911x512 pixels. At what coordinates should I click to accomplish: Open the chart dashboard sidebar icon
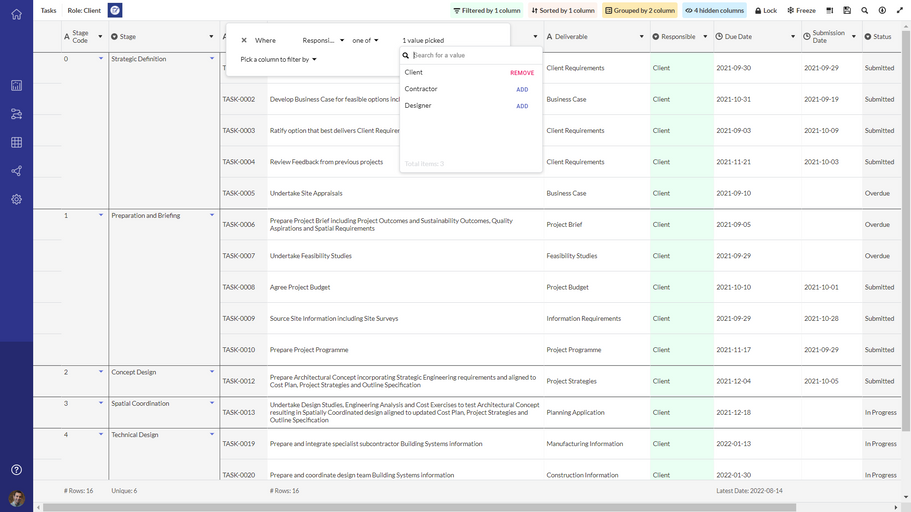click(16, 86)
